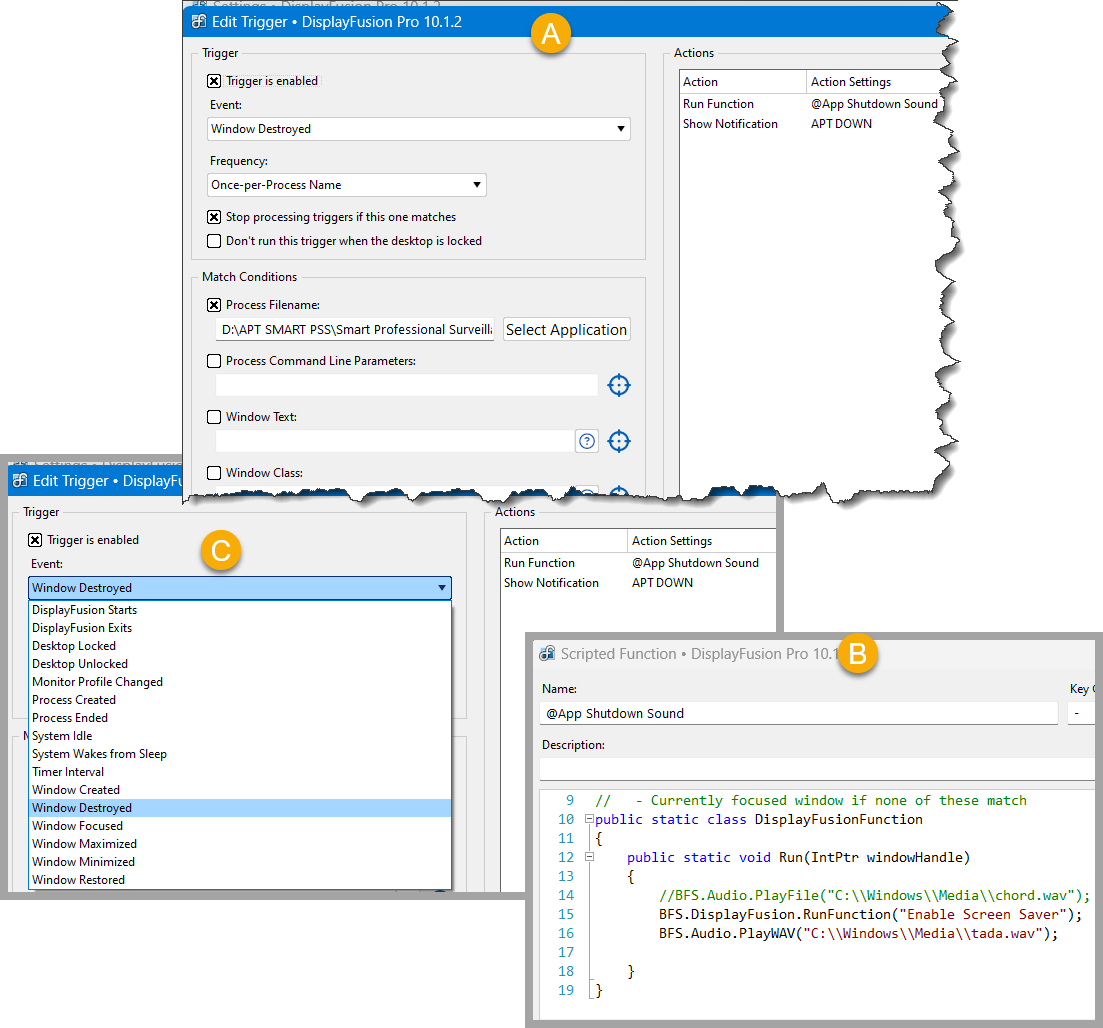Uncheck Stop processing triggers if this one matches
The width and height of the screenshot is (1103, 1028).
pos(214,217)
